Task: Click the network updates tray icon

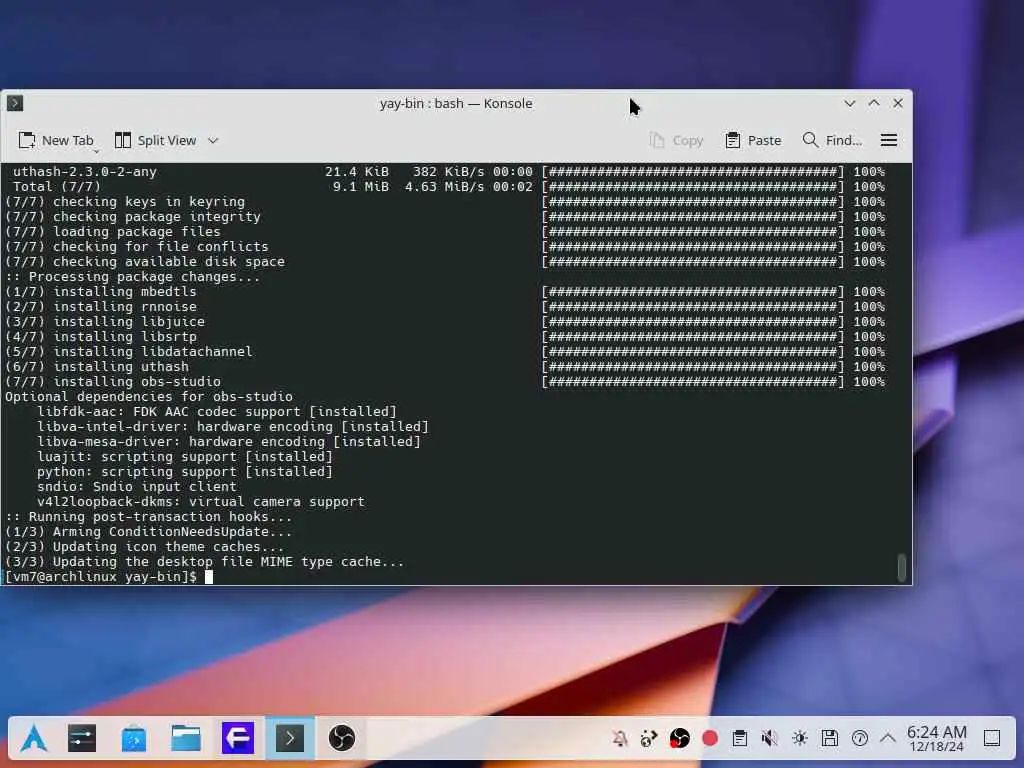Action: (648, 739)
